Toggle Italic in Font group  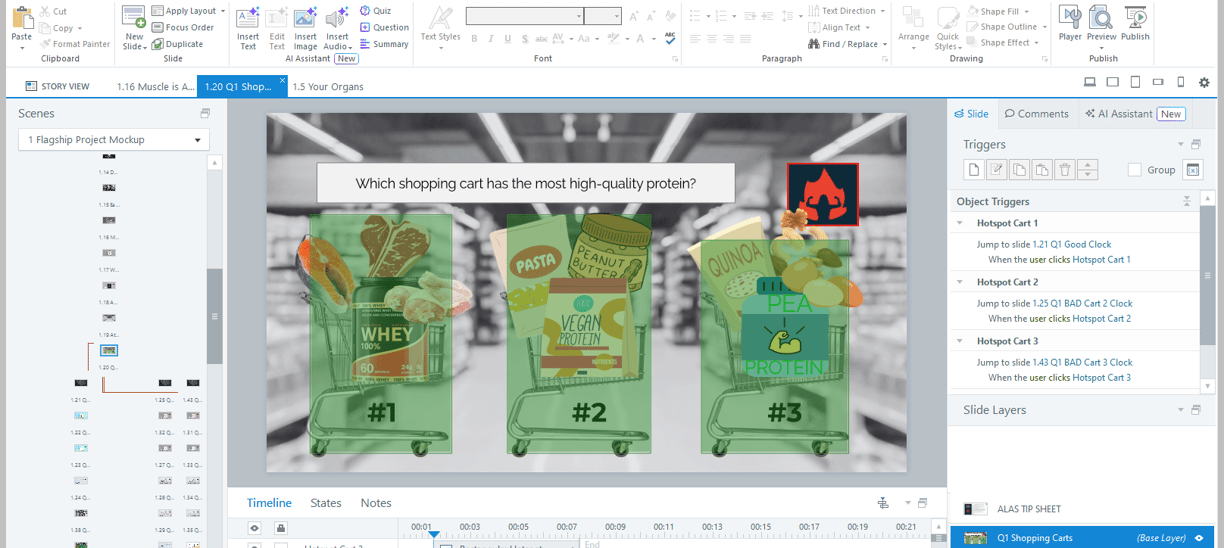(x=491, y=39)
